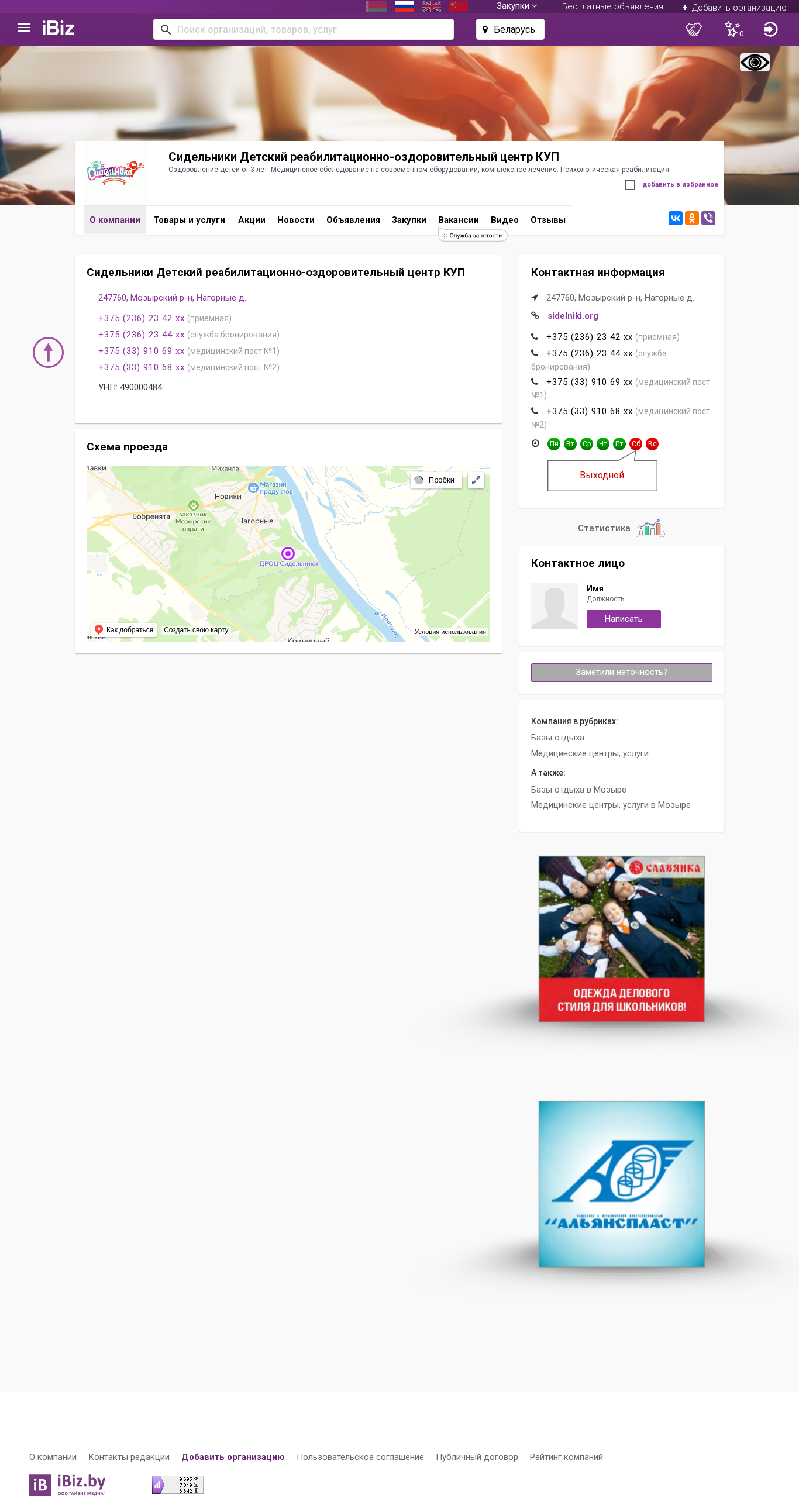
Task: Expand the Закупки dropdown
Action: (x=516, y=6)
